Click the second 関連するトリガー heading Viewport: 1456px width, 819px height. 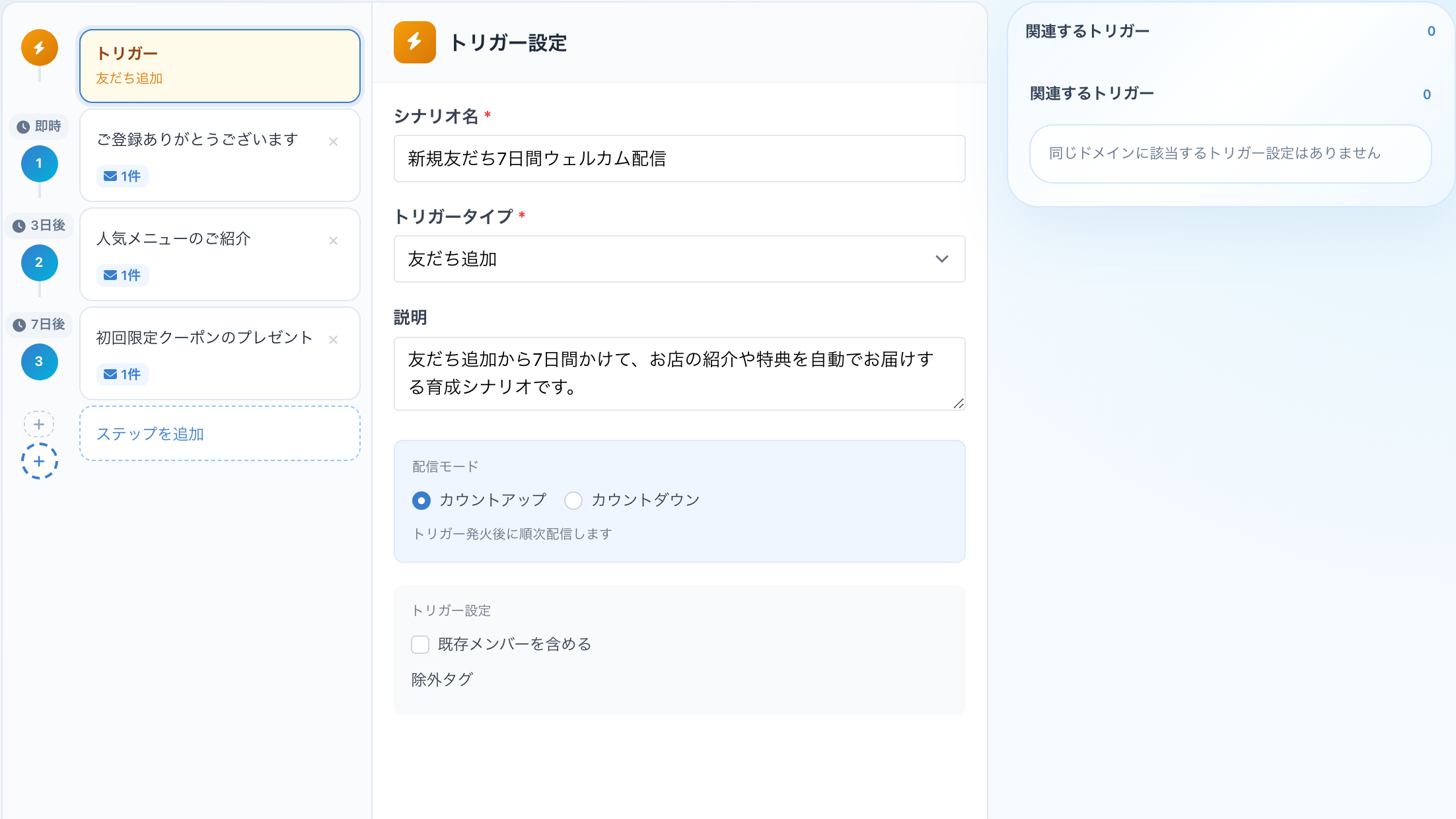[1092, 93]
